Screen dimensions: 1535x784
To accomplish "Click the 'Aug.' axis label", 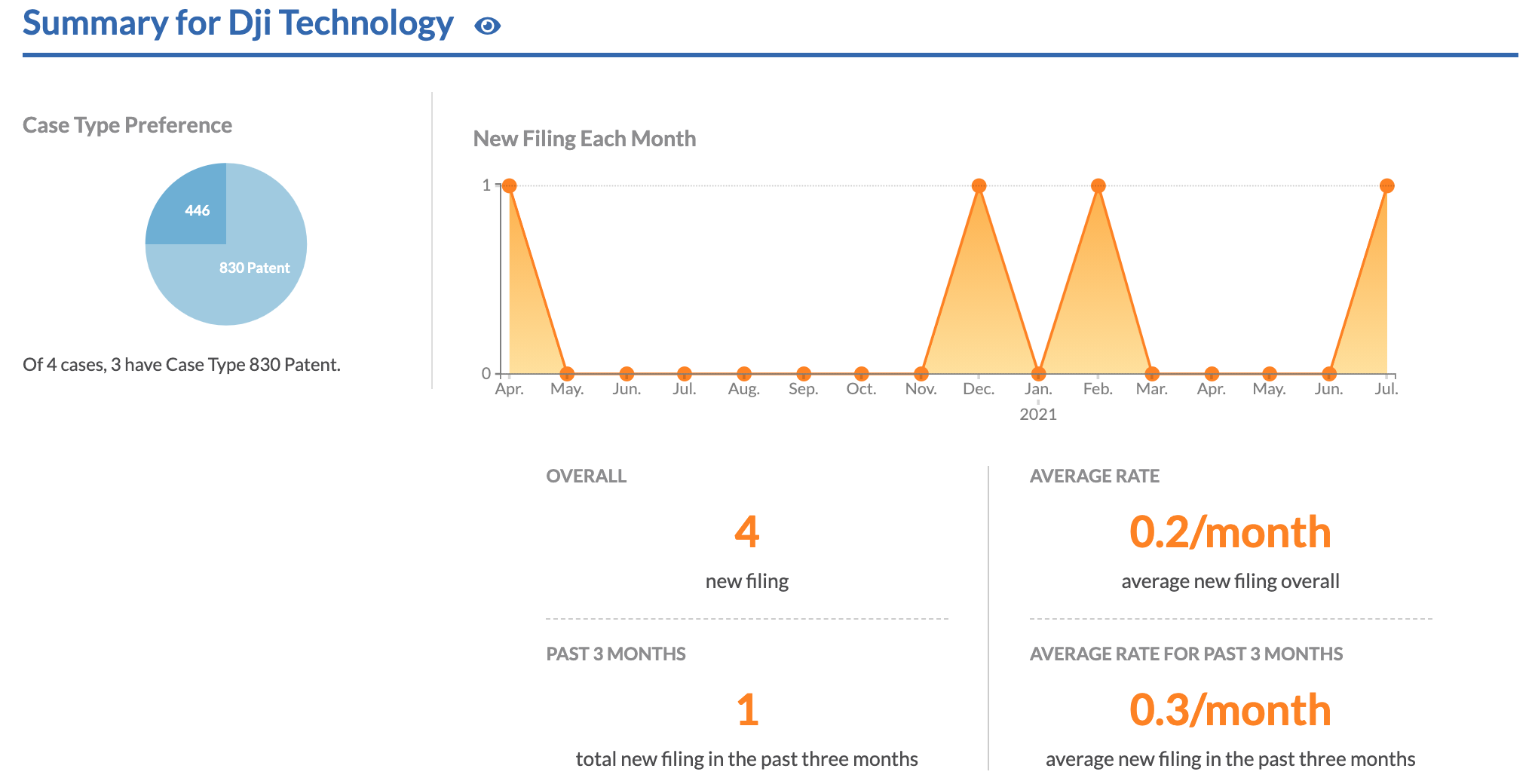I will [x=744, y=389].
